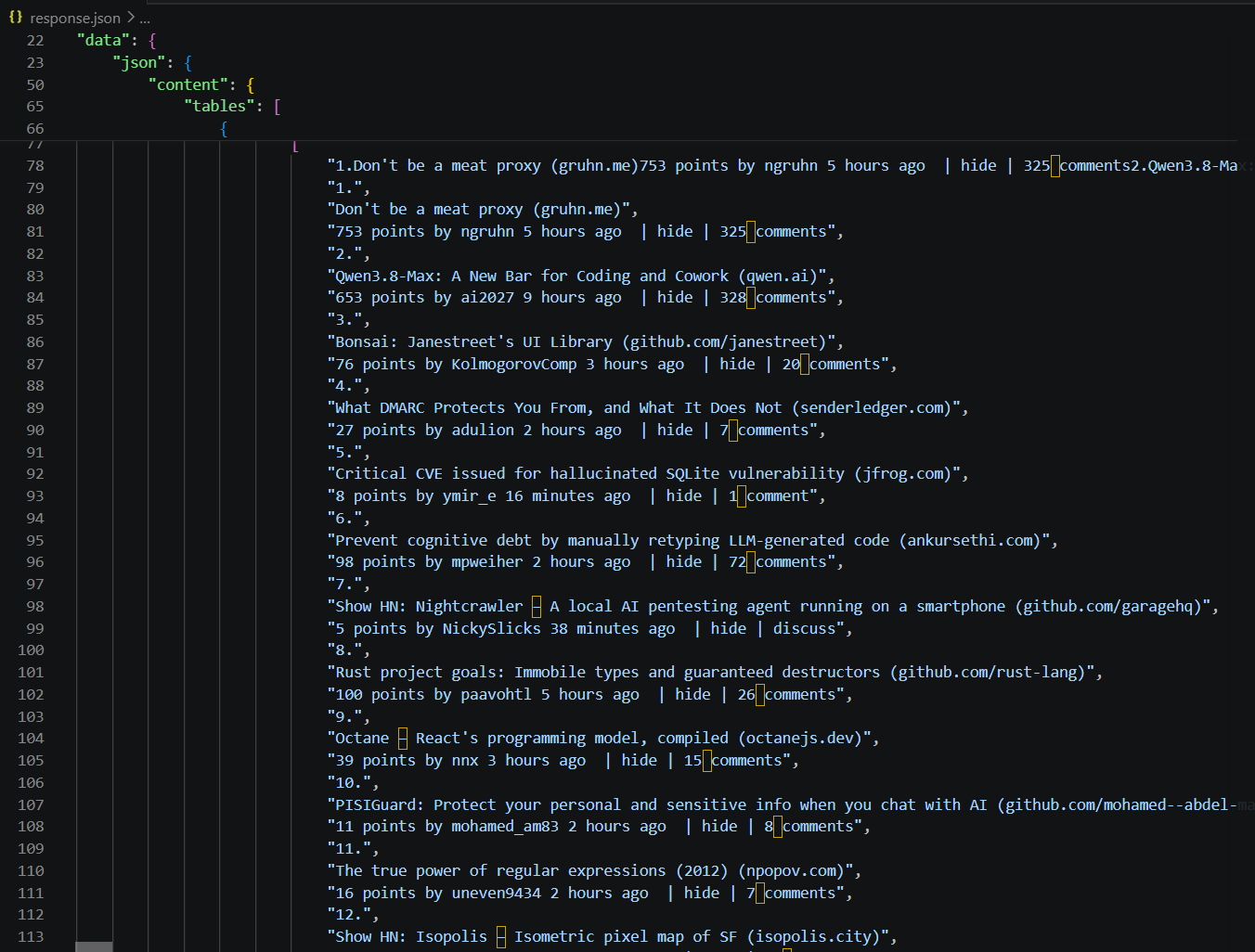This screenshot has height=952, width=1255.
Task: Click the "16 points by uneven9434" line
Action: pyautogui.click(x=590, y=894)
